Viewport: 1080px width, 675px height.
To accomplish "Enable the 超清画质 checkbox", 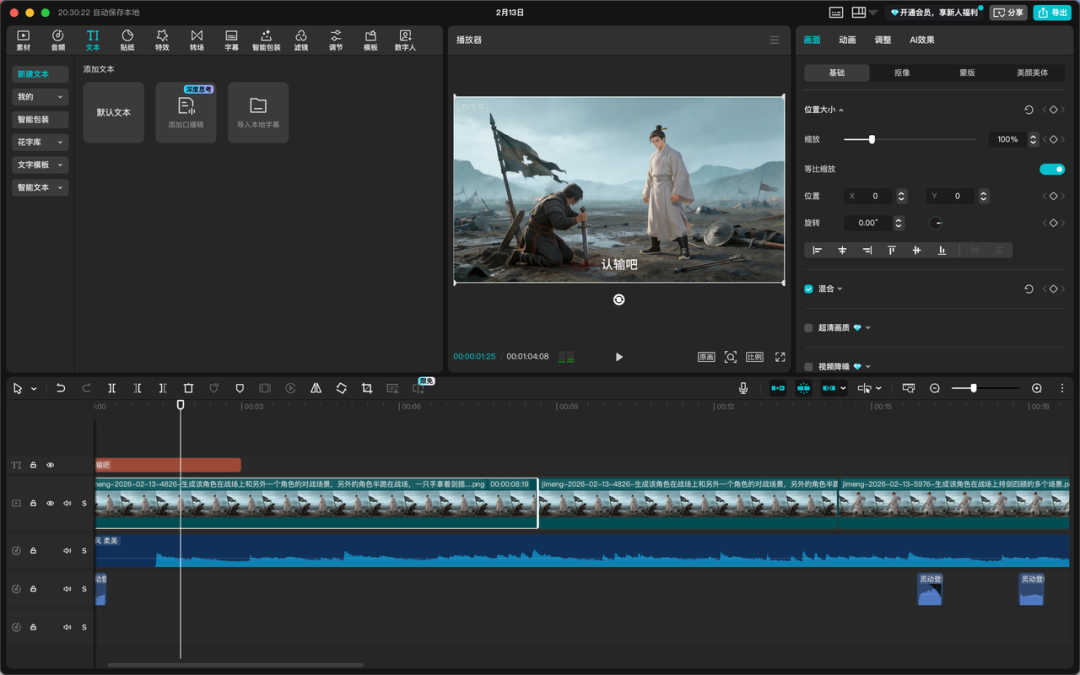I will (x=809, y=328).
